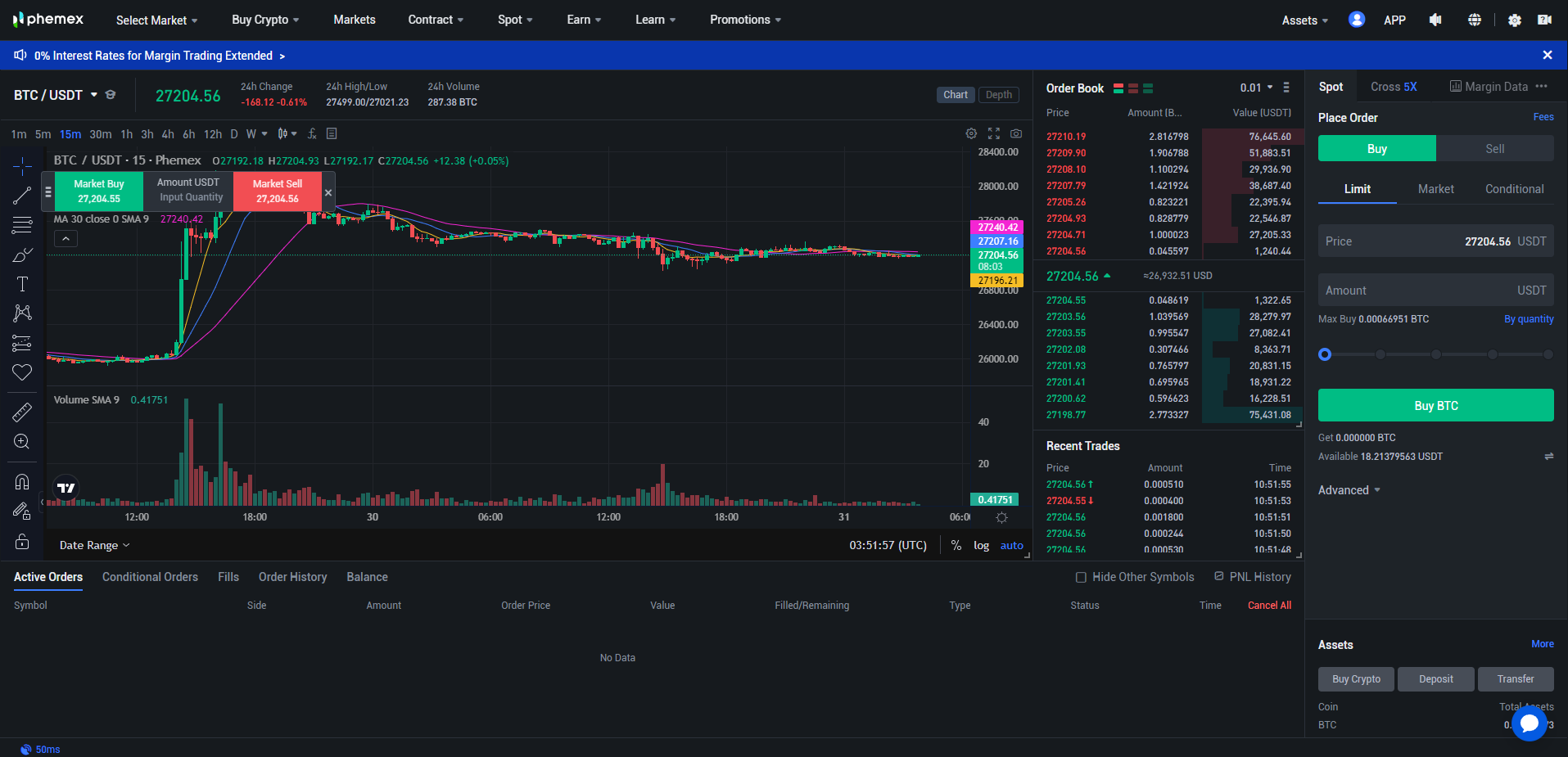Image resolution: width=1568 pixels, height=757 pixels.
Task: Open the Fees link
Action: 1543,117
